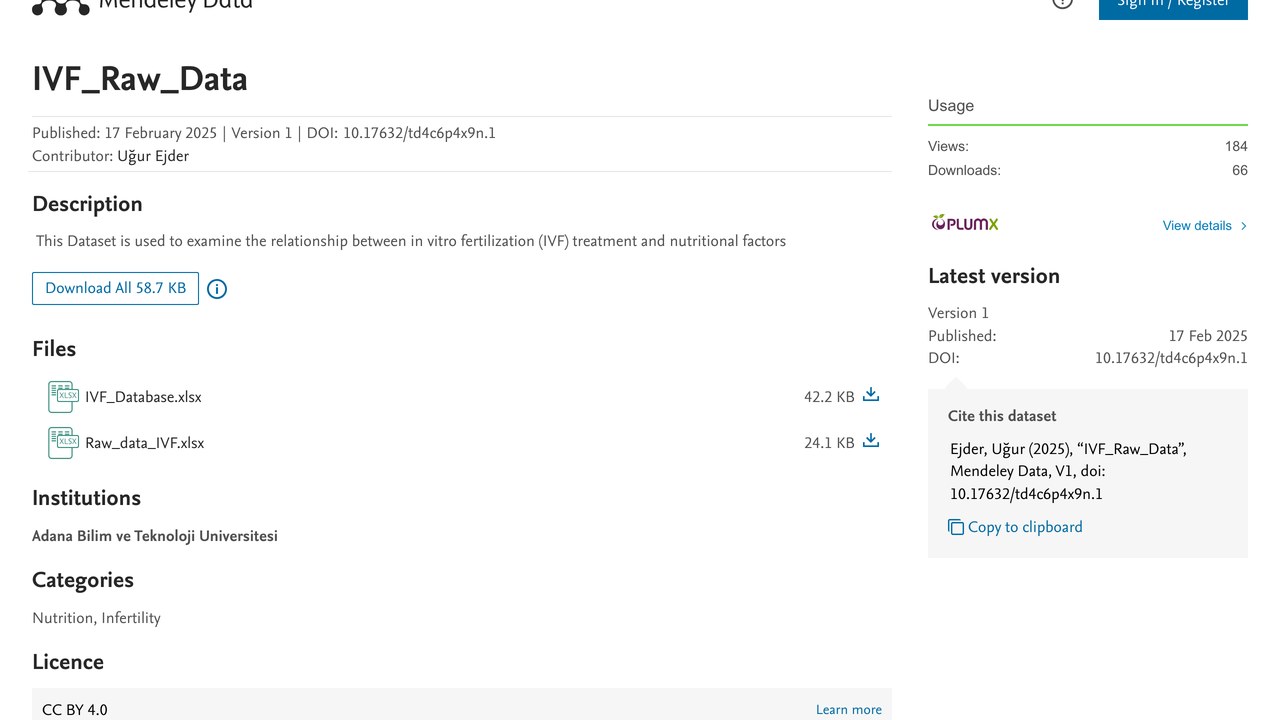Click Learn more for the CC BY 4.0 licence
The image size is (1280, 720).
[849, 710]
